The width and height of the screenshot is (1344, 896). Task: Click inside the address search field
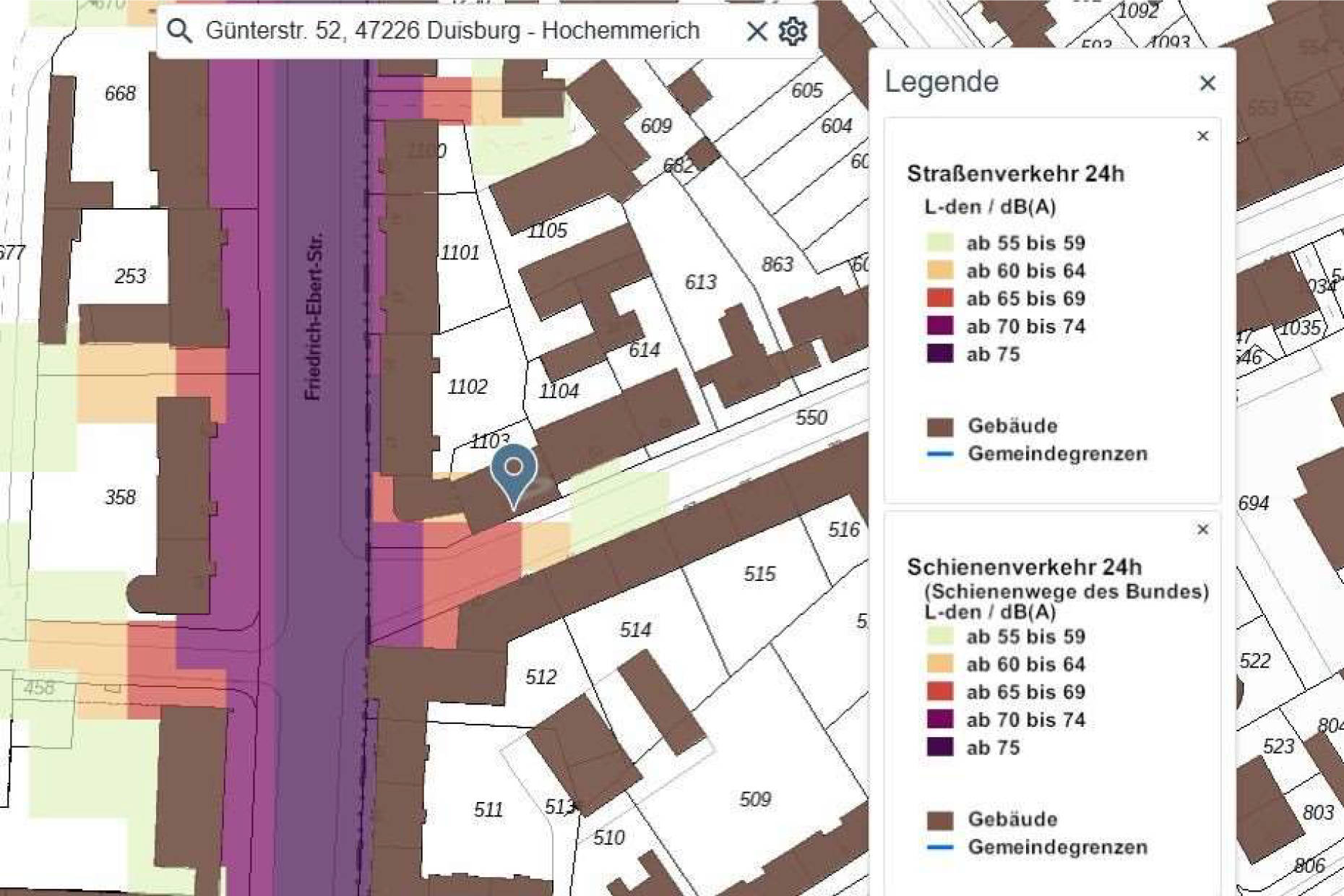pos(448,30)
